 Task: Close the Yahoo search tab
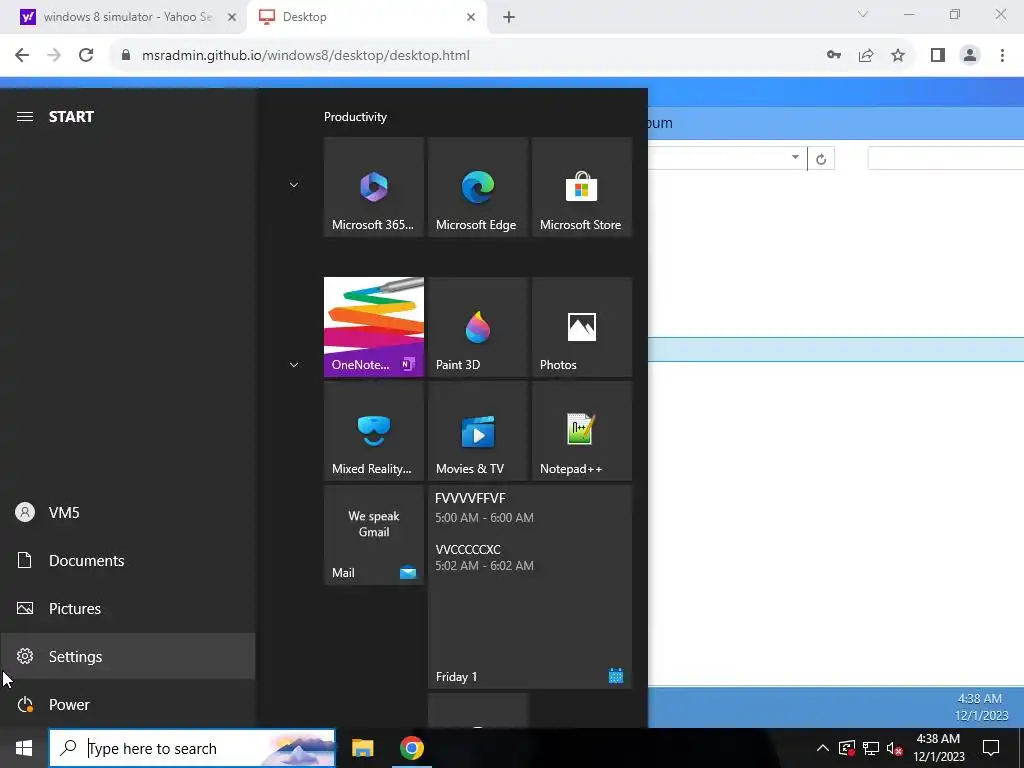click(232, 18)
